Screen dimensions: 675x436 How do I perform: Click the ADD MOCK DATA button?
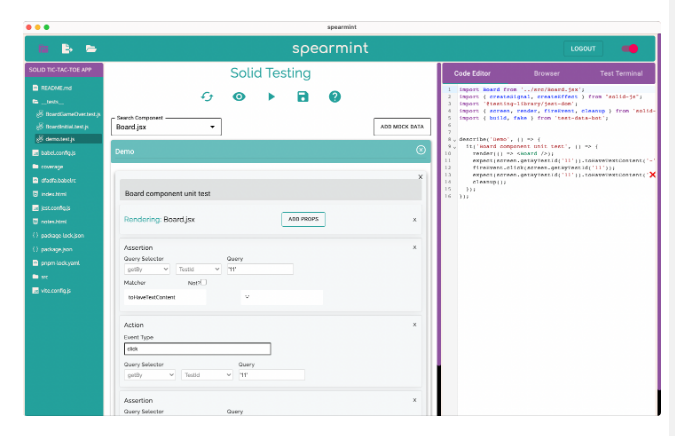[x=402, y=127]
